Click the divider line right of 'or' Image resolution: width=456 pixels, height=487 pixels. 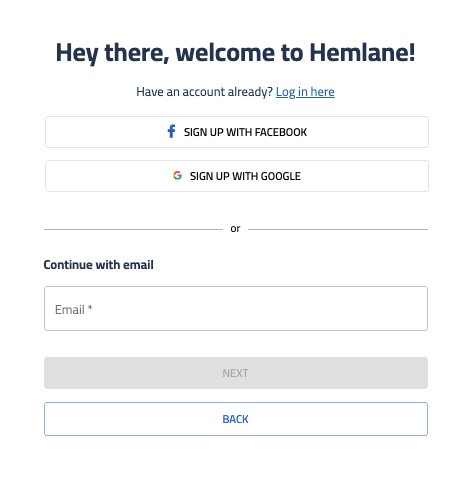point(338,229)
